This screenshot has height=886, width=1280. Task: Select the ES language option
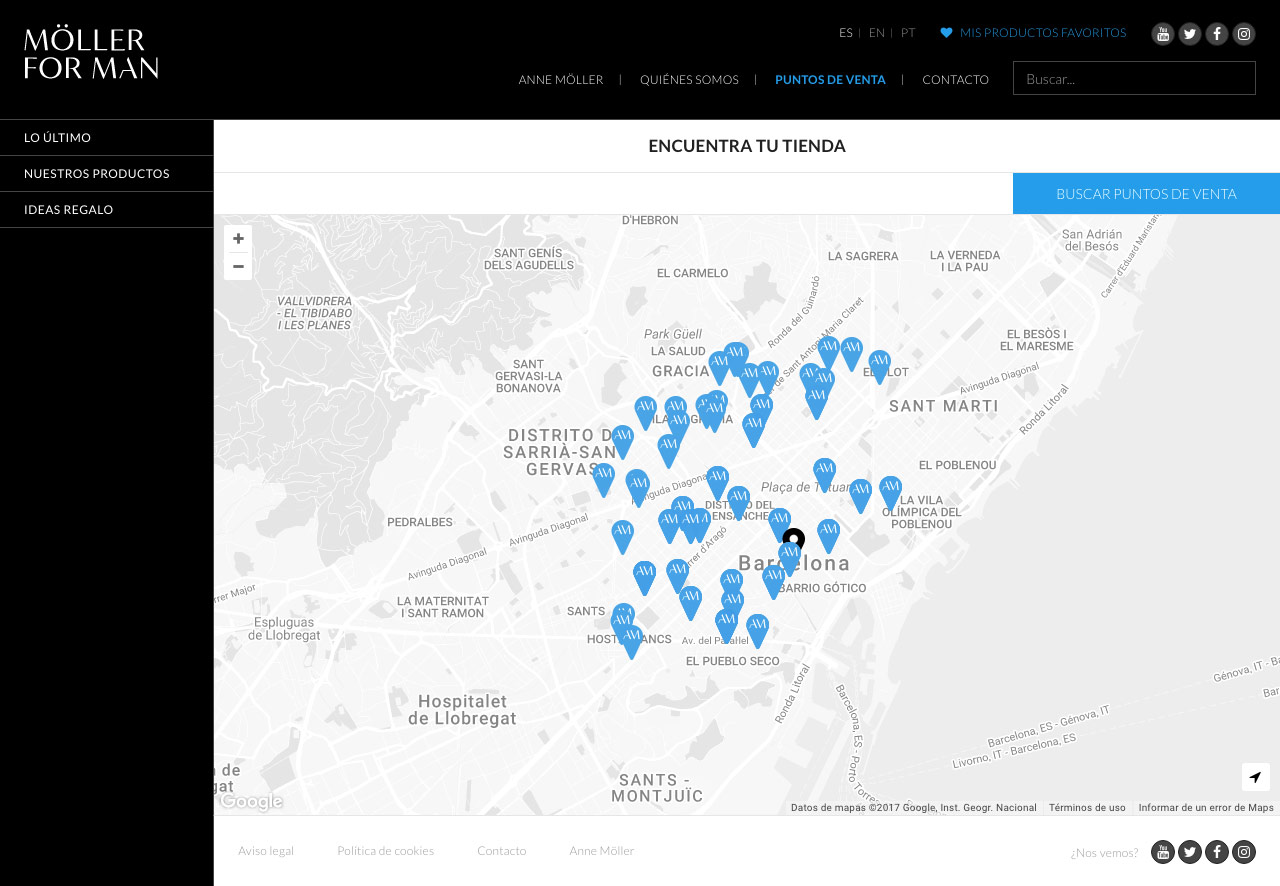click(845, 33)
